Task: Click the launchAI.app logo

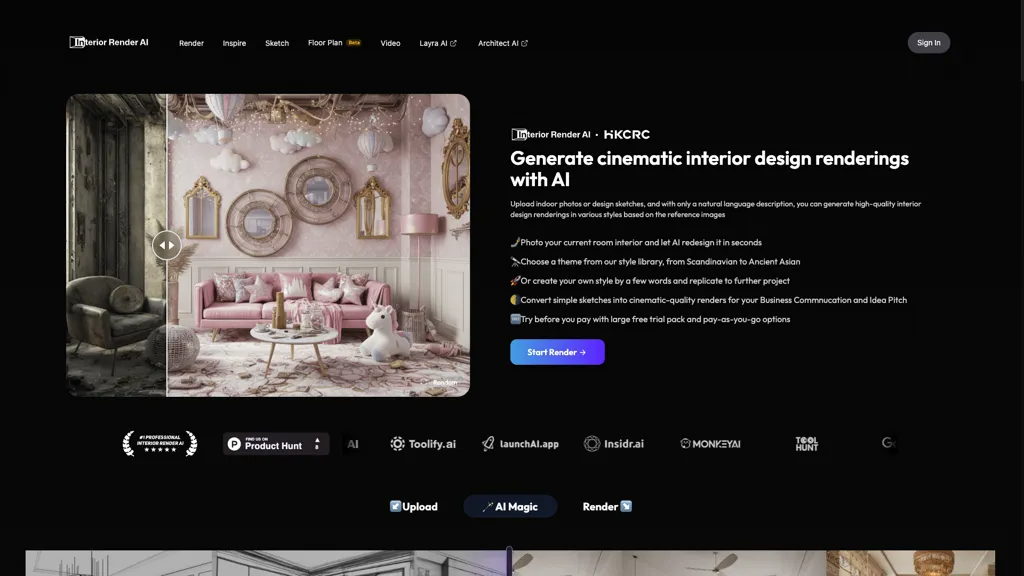Action: coord(520,444)
